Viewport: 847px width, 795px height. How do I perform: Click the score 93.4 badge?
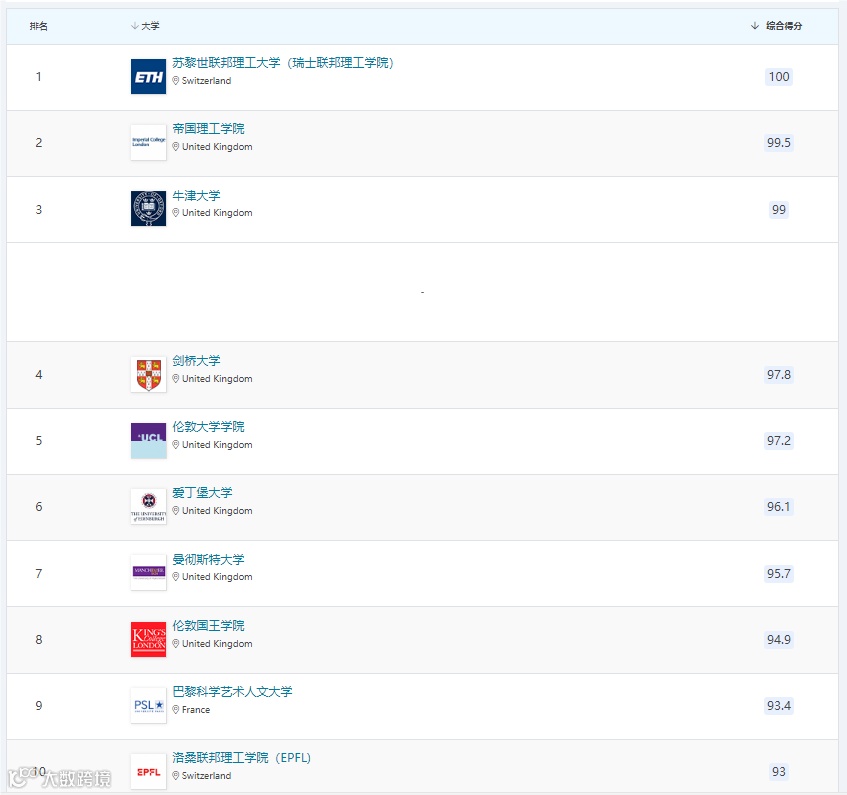[x=778, y=705]
